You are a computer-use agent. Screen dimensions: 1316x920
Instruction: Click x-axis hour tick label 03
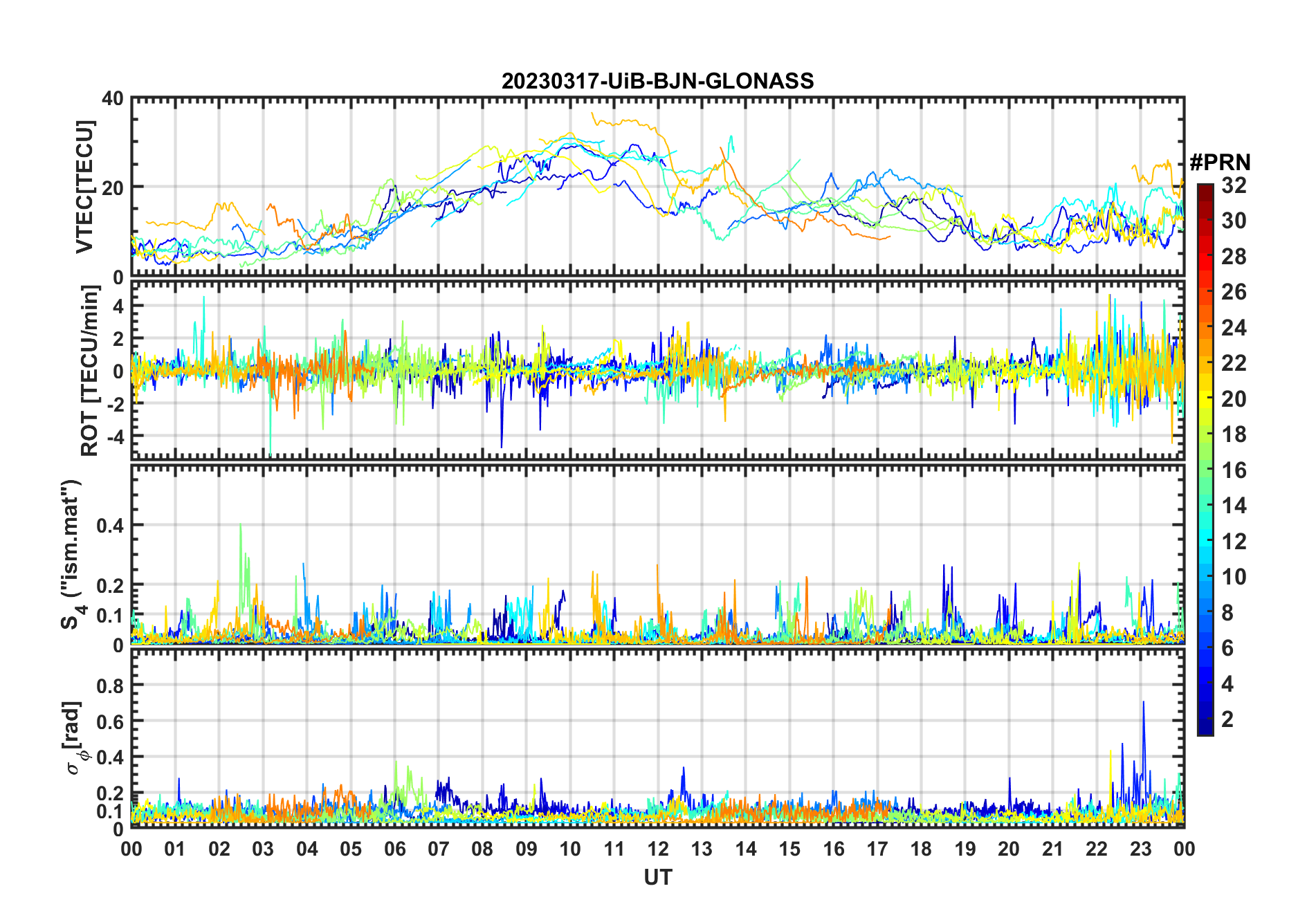(263, 849)
